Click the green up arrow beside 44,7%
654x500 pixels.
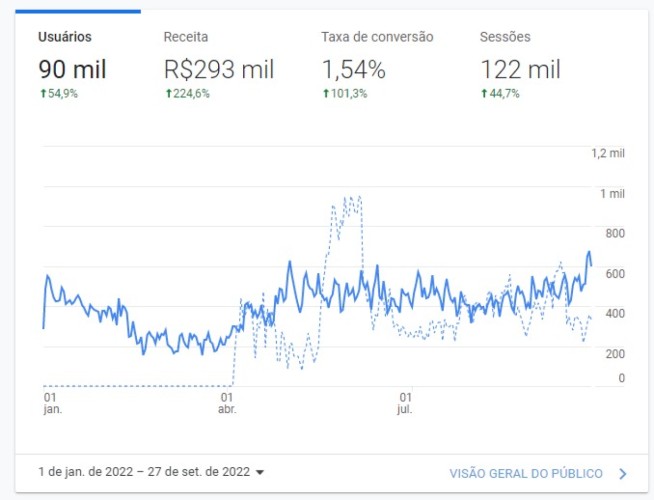(x=484, y=93)
